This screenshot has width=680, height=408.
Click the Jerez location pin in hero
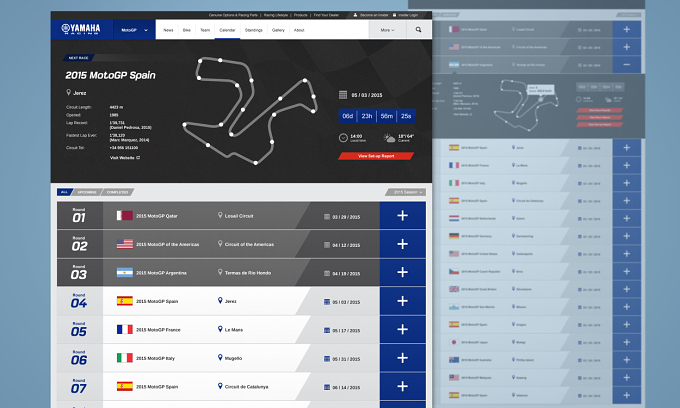pyautogui.click(x=68, y=92)
